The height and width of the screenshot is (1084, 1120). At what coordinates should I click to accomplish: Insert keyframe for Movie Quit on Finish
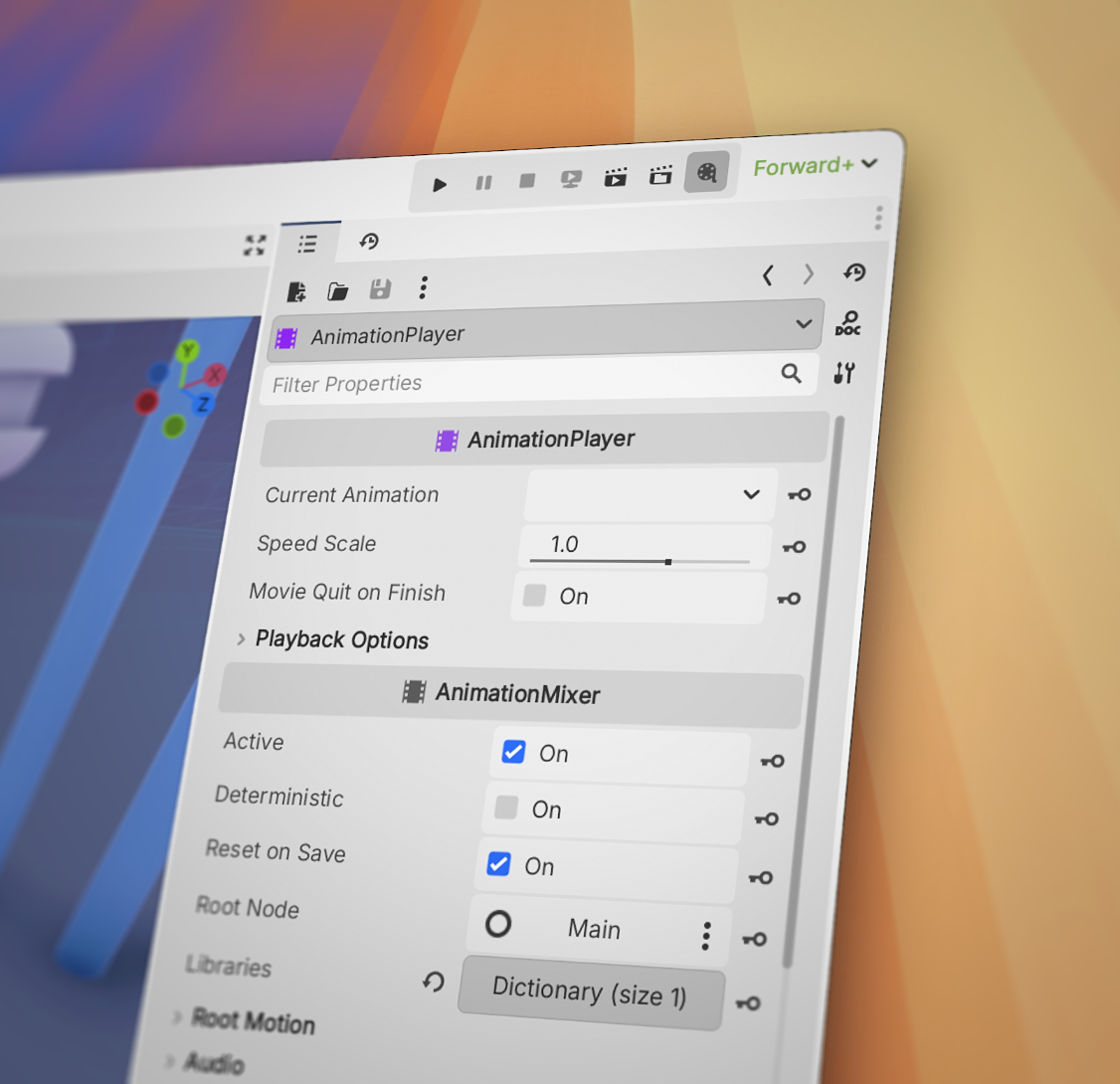789,599
